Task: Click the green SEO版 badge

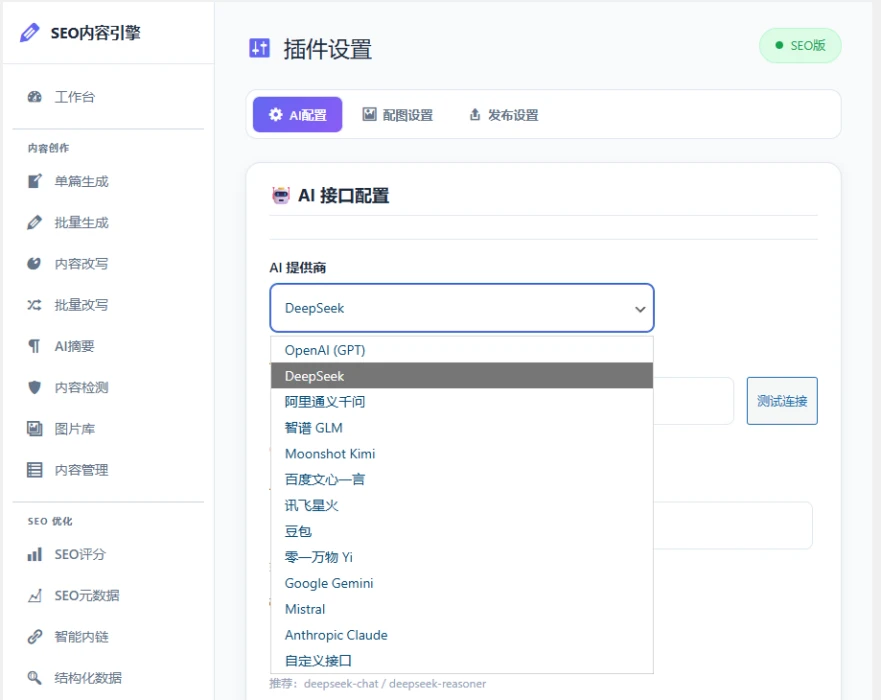Action: [800, 46]
